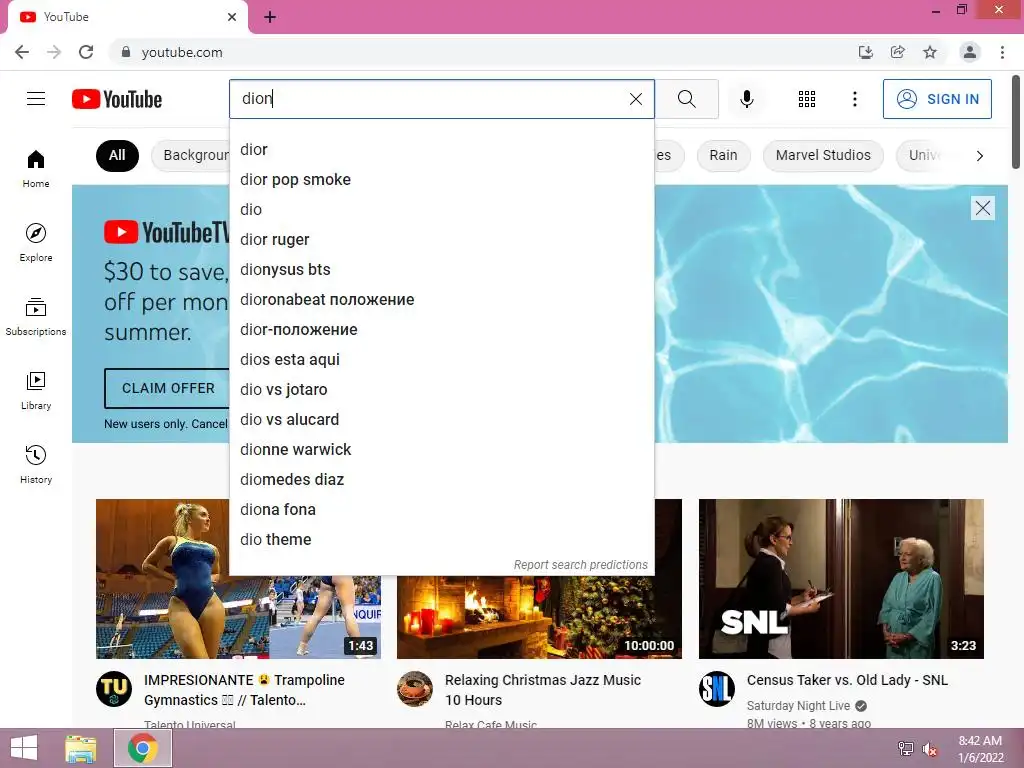Go to Home in the sidebar
Image resolution: width=1024 pixels, height=768 pixels.
point(36,169)
